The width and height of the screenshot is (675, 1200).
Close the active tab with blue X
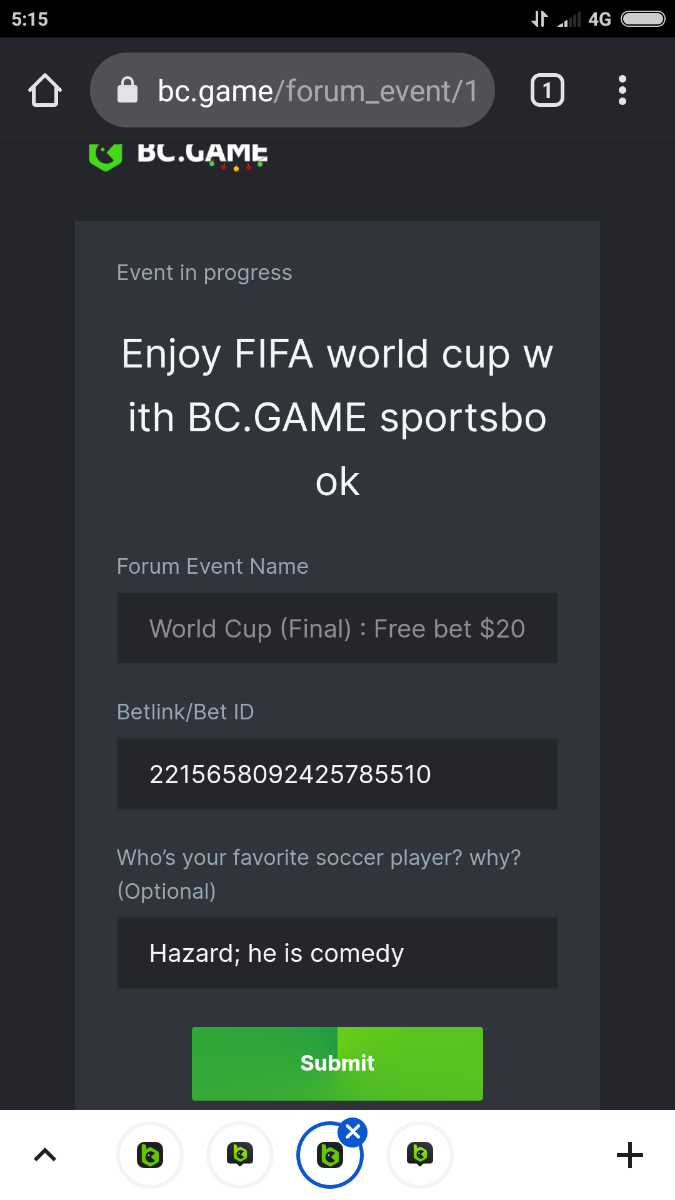click(x=353, y=1132)
